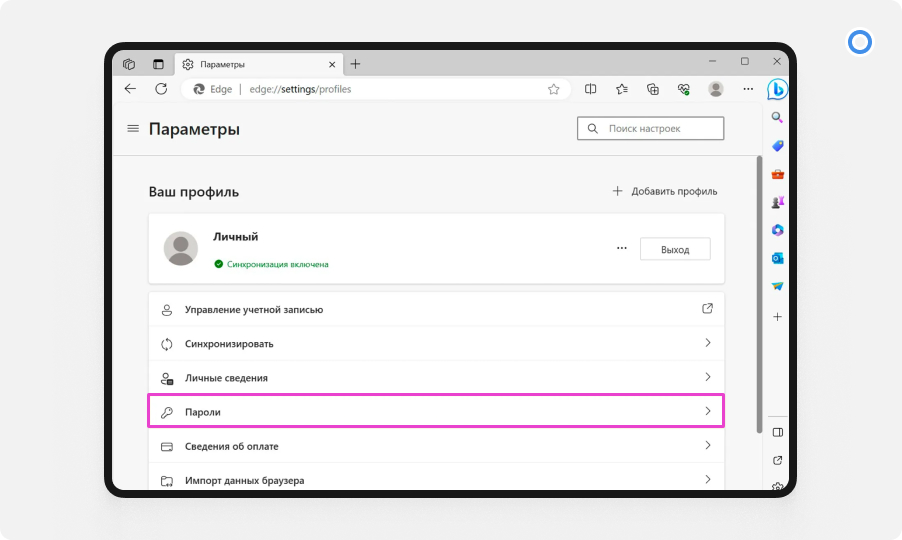Click the split screen toolbar icon
The image size is (902, 540).
tap(591, 89)
